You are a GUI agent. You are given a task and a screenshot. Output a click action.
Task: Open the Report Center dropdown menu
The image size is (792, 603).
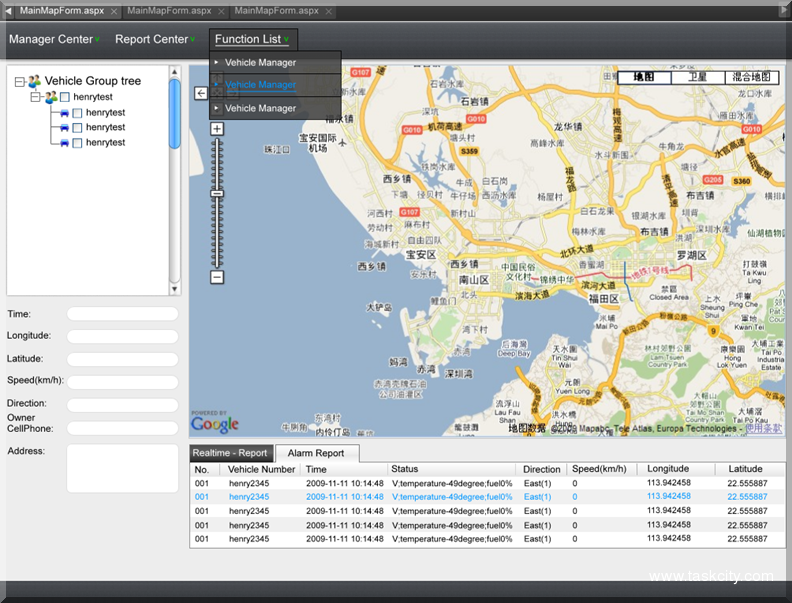coord(155,39)
